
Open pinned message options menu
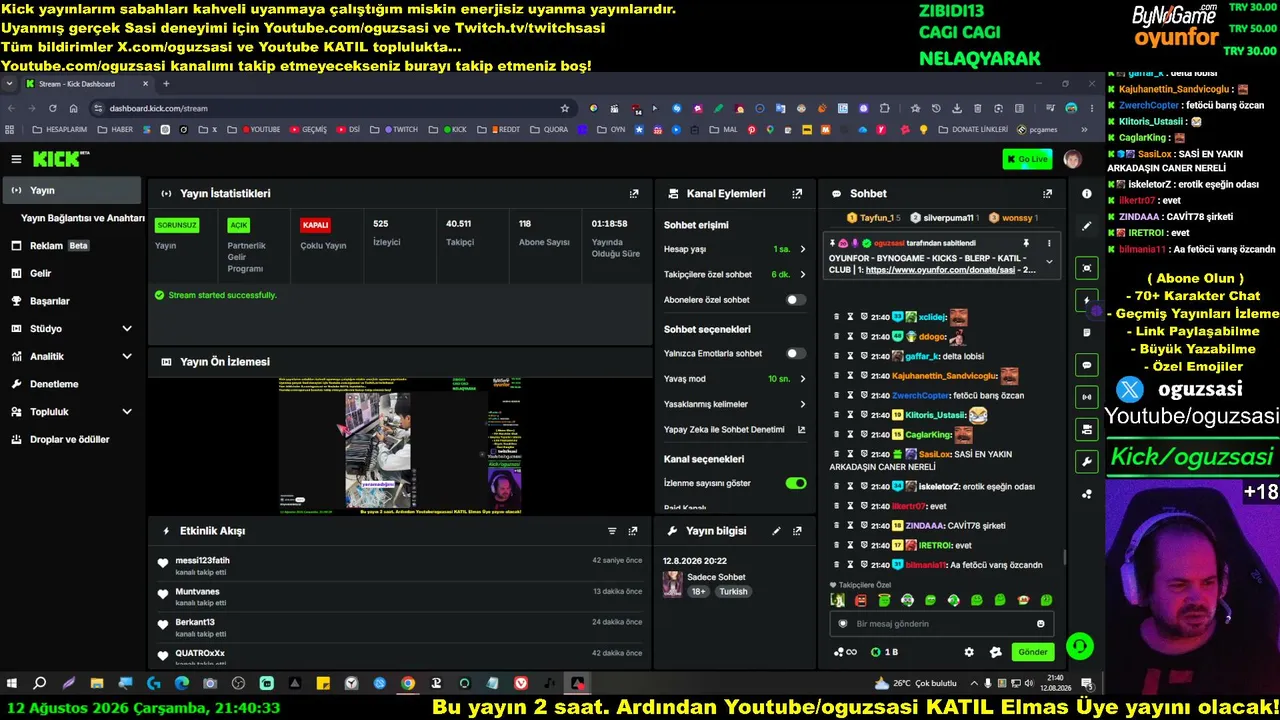click(x=1049, y=243)
